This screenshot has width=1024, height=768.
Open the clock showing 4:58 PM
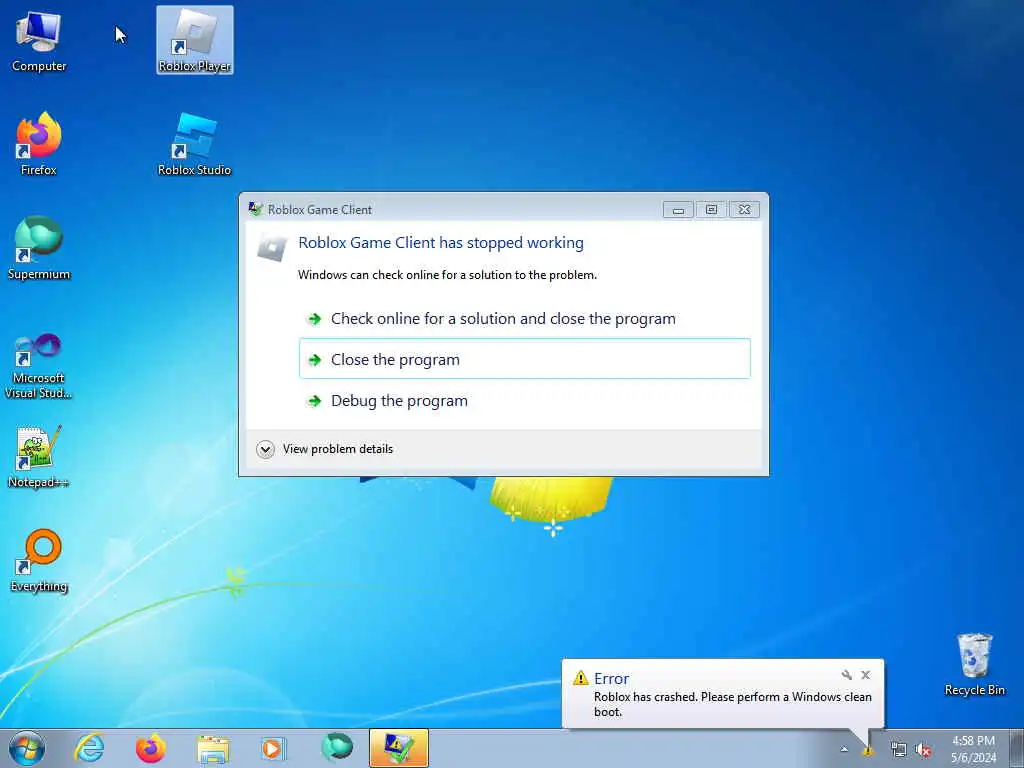coord(973,749)
